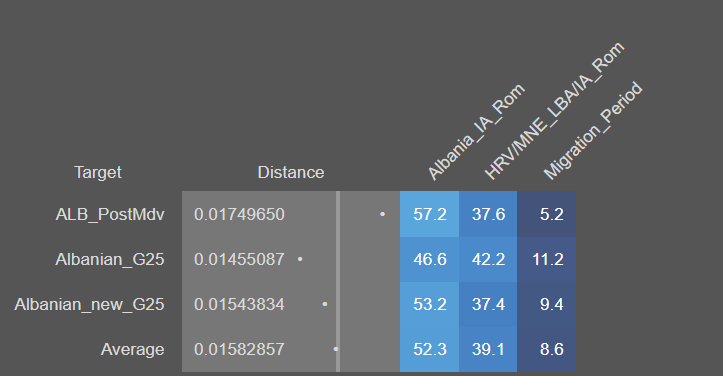Select the ALB_PostMdv target row label
Screen dimensions: 723x376
[x=110, y=214]
